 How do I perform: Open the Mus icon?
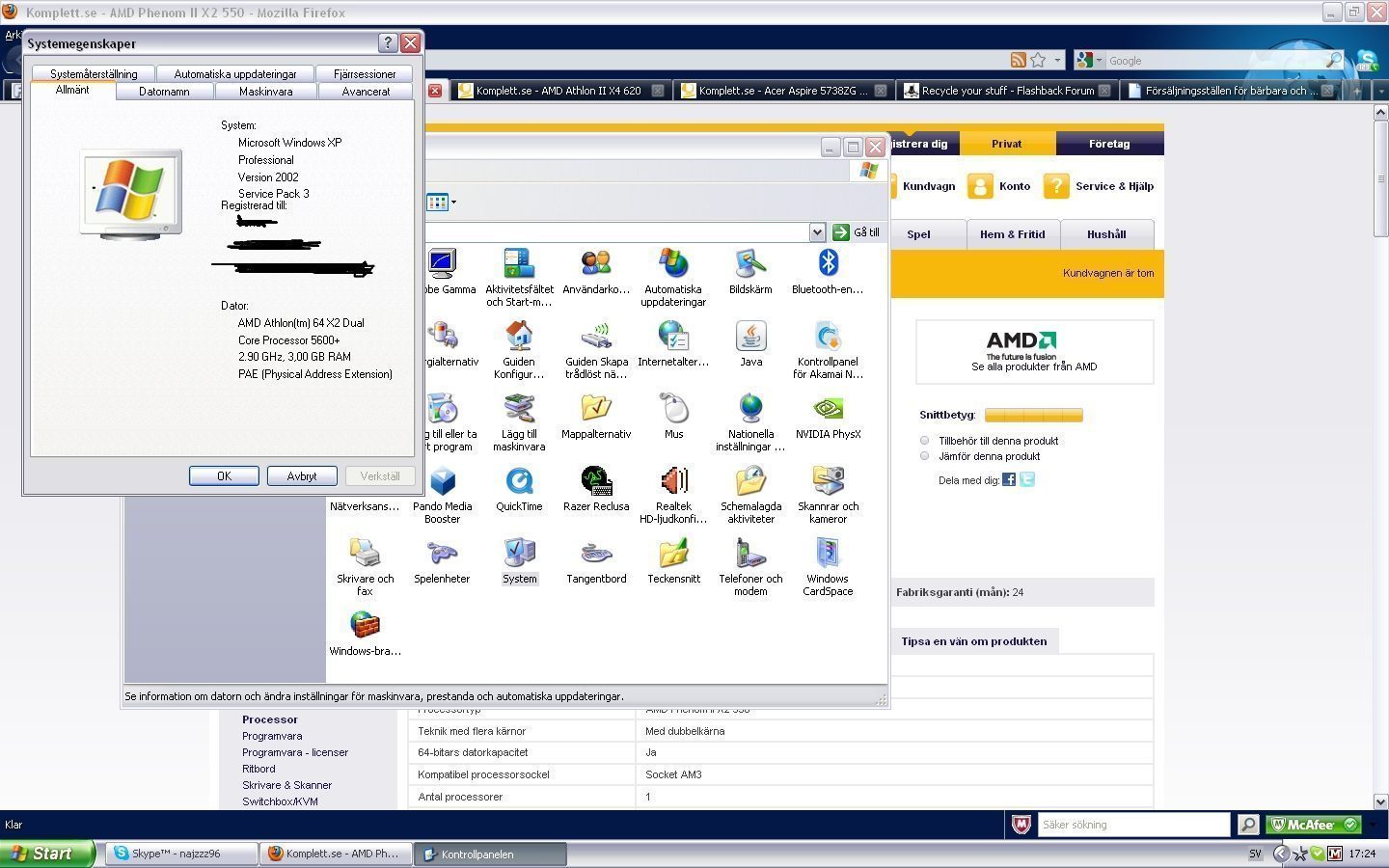click(x=673, y=416)
